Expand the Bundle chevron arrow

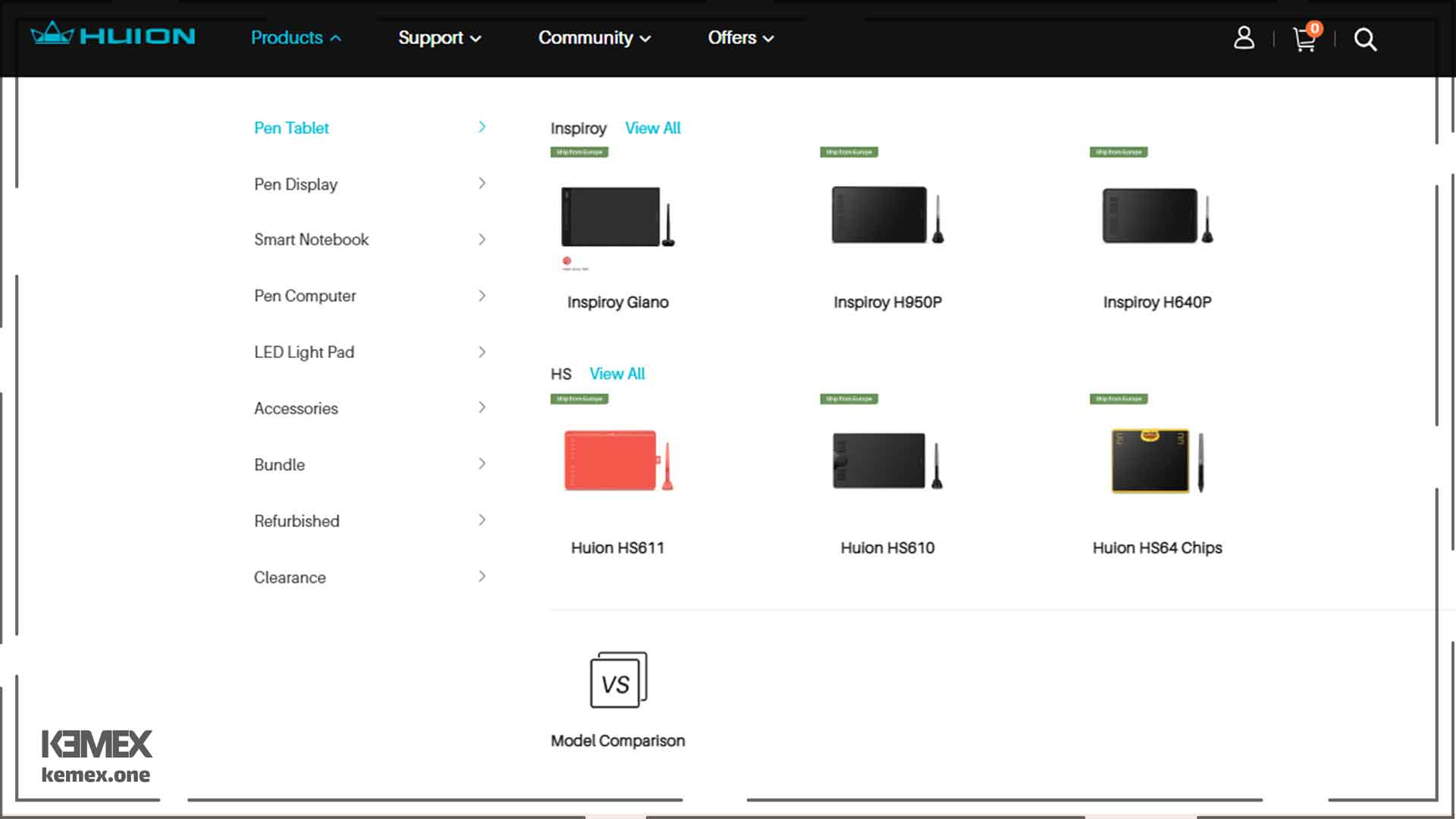pos(482,463)
